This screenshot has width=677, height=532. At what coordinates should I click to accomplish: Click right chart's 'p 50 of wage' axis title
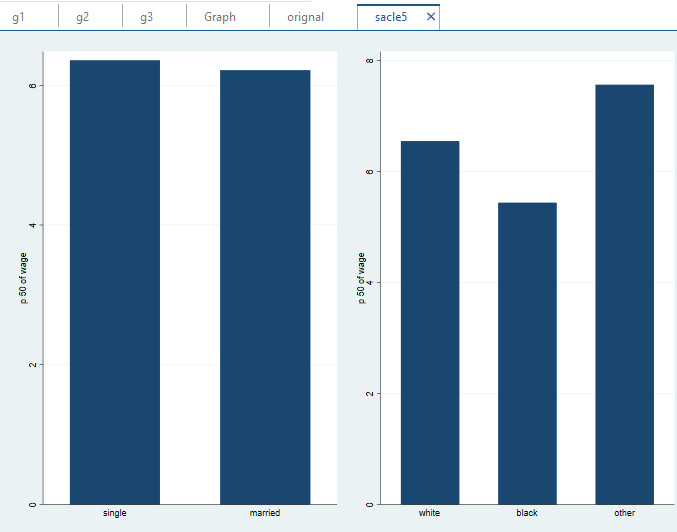[361, 279]
